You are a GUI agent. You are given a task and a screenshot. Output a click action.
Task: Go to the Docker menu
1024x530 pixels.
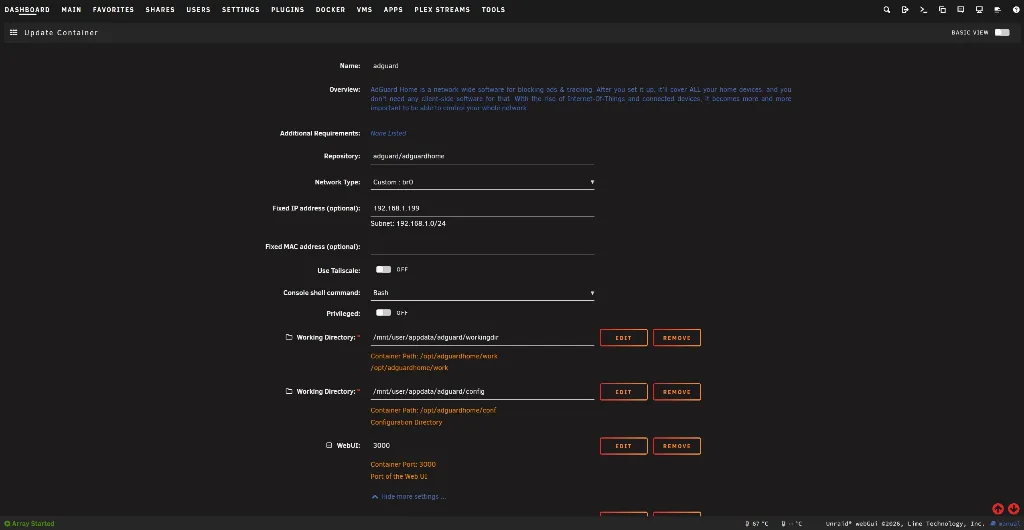point(330,10)
